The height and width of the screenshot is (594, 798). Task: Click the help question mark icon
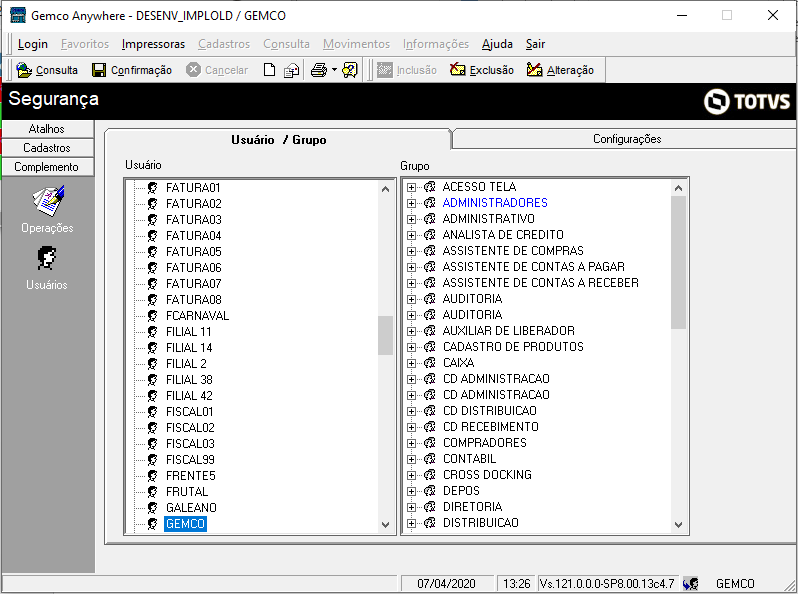[x=350, y=70]
